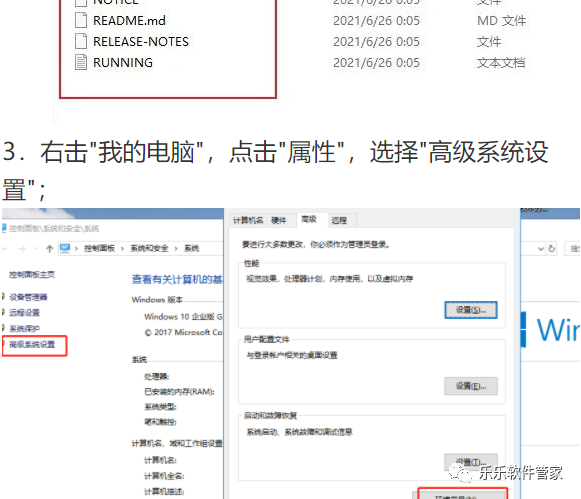Refresh the Control Panel address bar
This screenshot has height=499, width=581.
pos(552,249)
